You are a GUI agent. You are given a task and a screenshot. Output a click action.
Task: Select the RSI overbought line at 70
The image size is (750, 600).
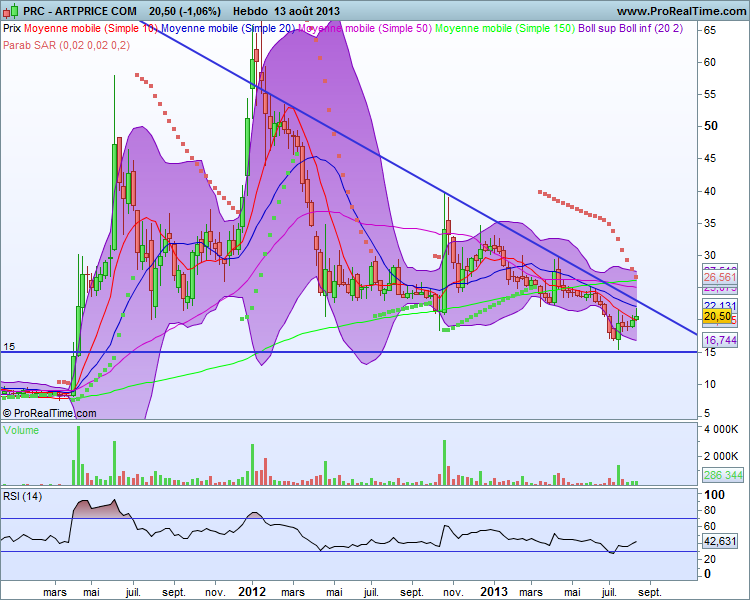[x=348, y=518]
